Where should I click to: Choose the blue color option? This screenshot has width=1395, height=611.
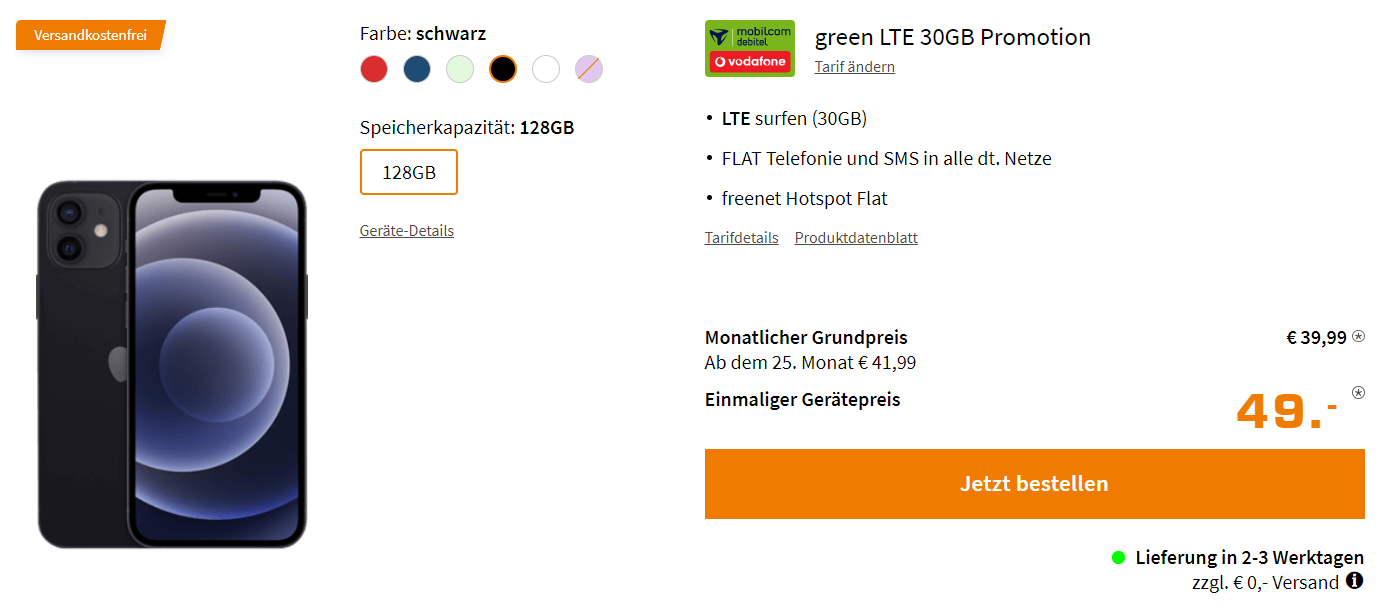coord(417,69)
